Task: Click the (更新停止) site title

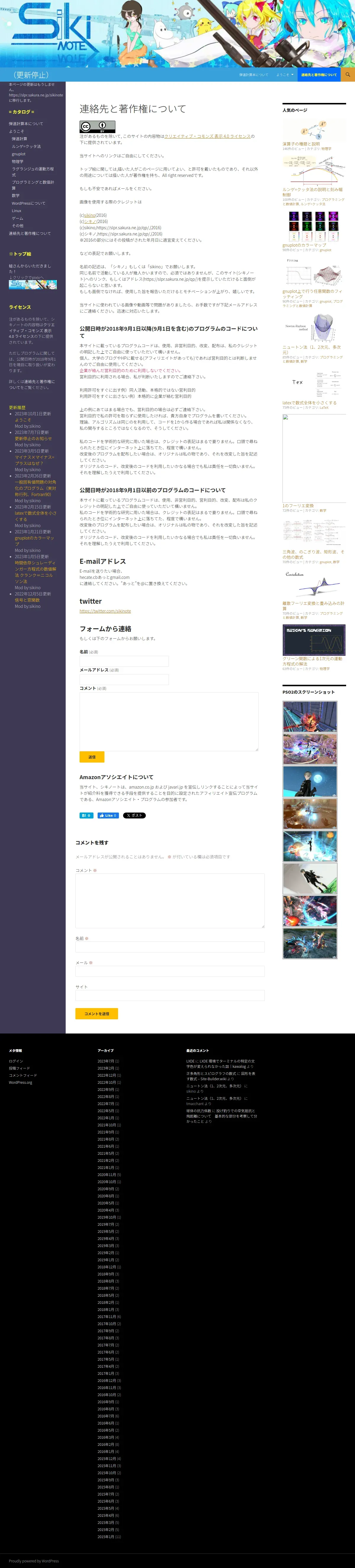Action: coord(32,75)
